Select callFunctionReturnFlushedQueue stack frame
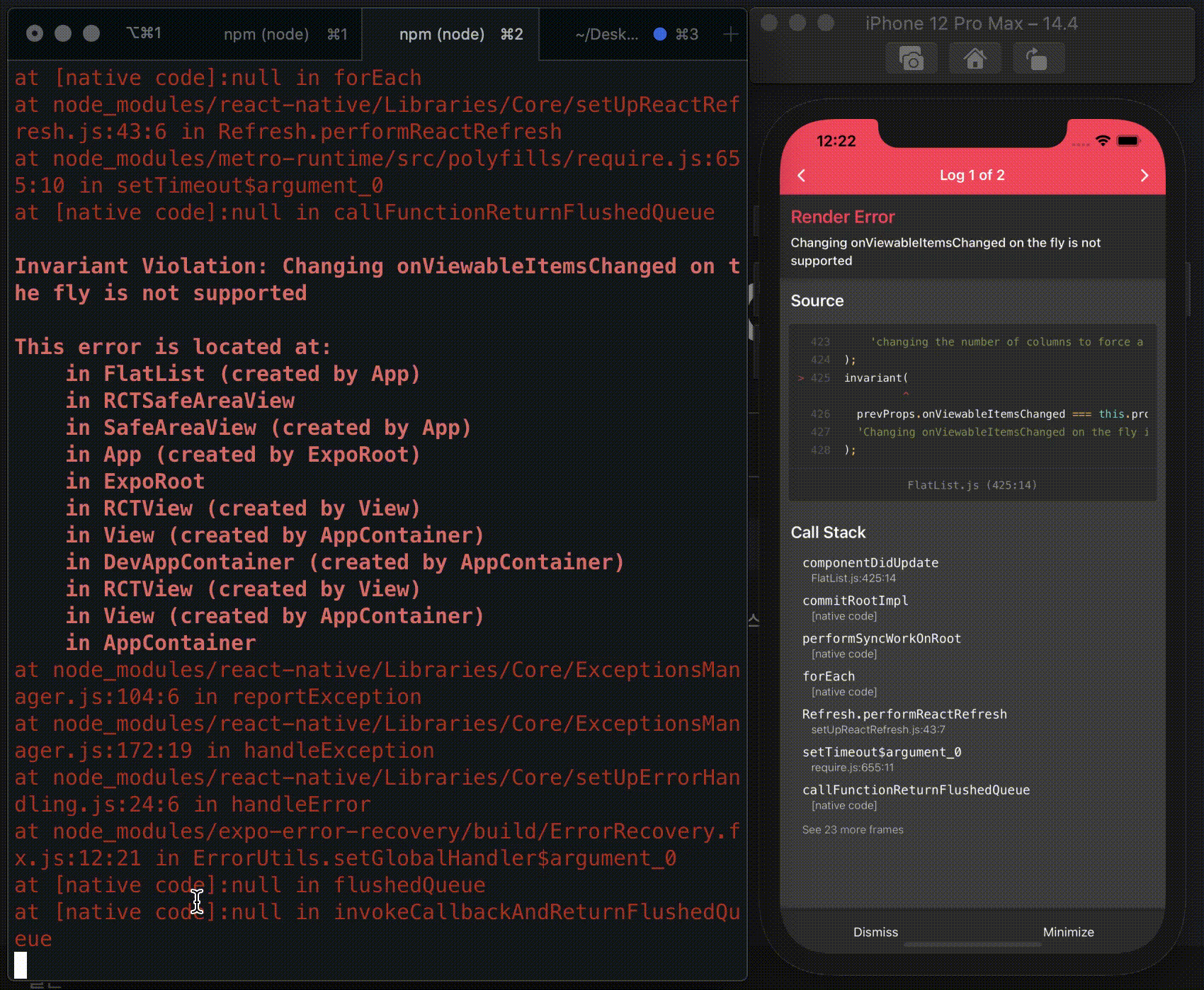Viewport: 1204px width, 990px height. point(916,797)
